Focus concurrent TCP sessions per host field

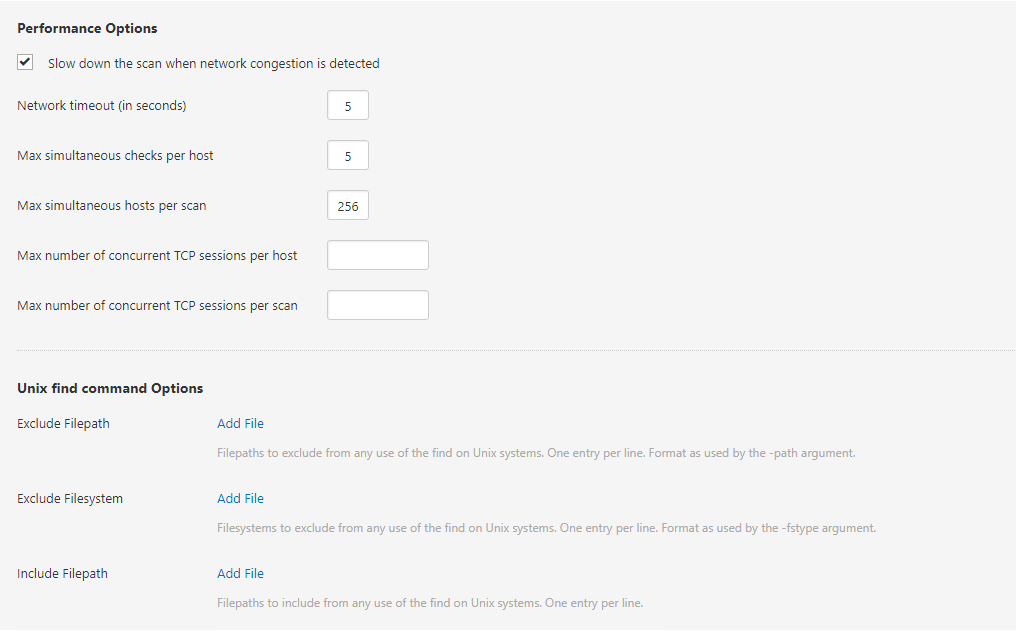click(x=378, y=255)
